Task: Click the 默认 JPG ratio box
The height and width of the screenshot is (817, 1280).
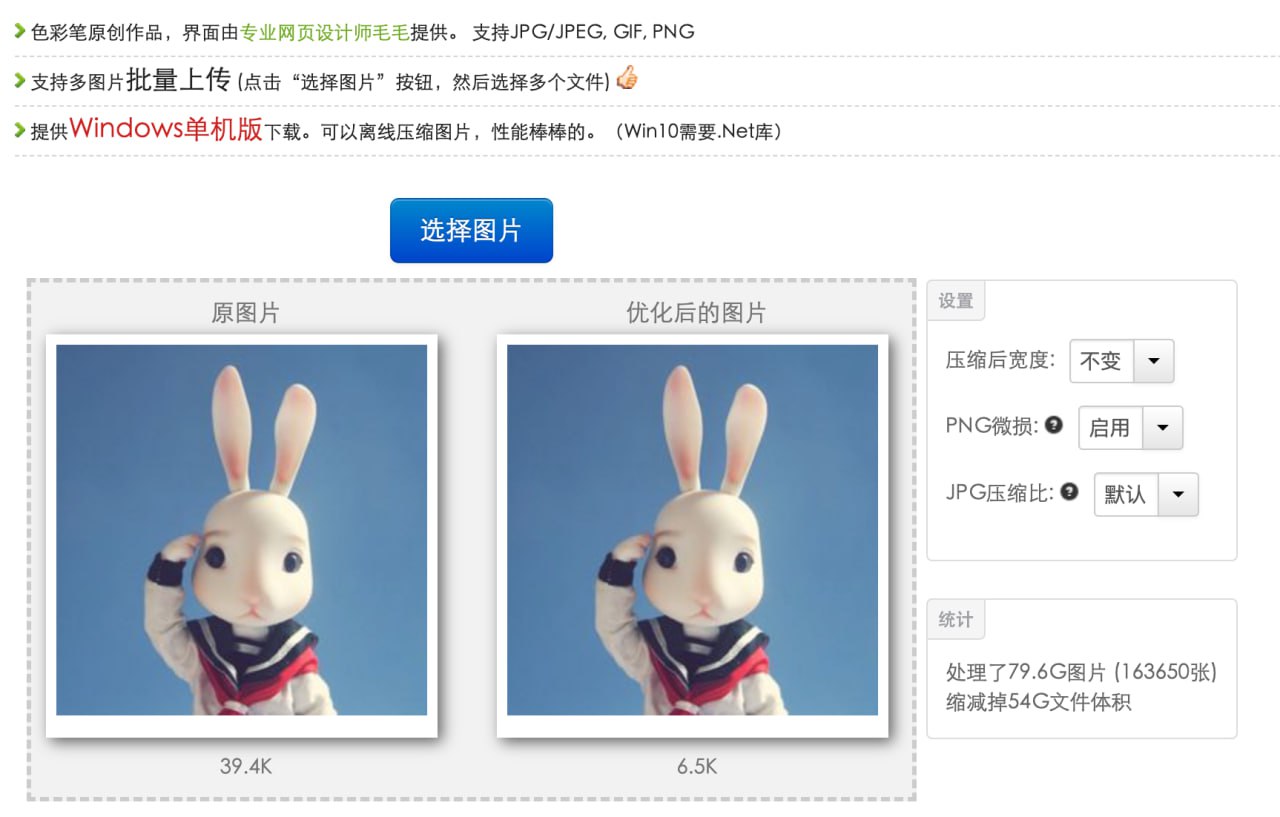Action: (x=1127, y=494)
